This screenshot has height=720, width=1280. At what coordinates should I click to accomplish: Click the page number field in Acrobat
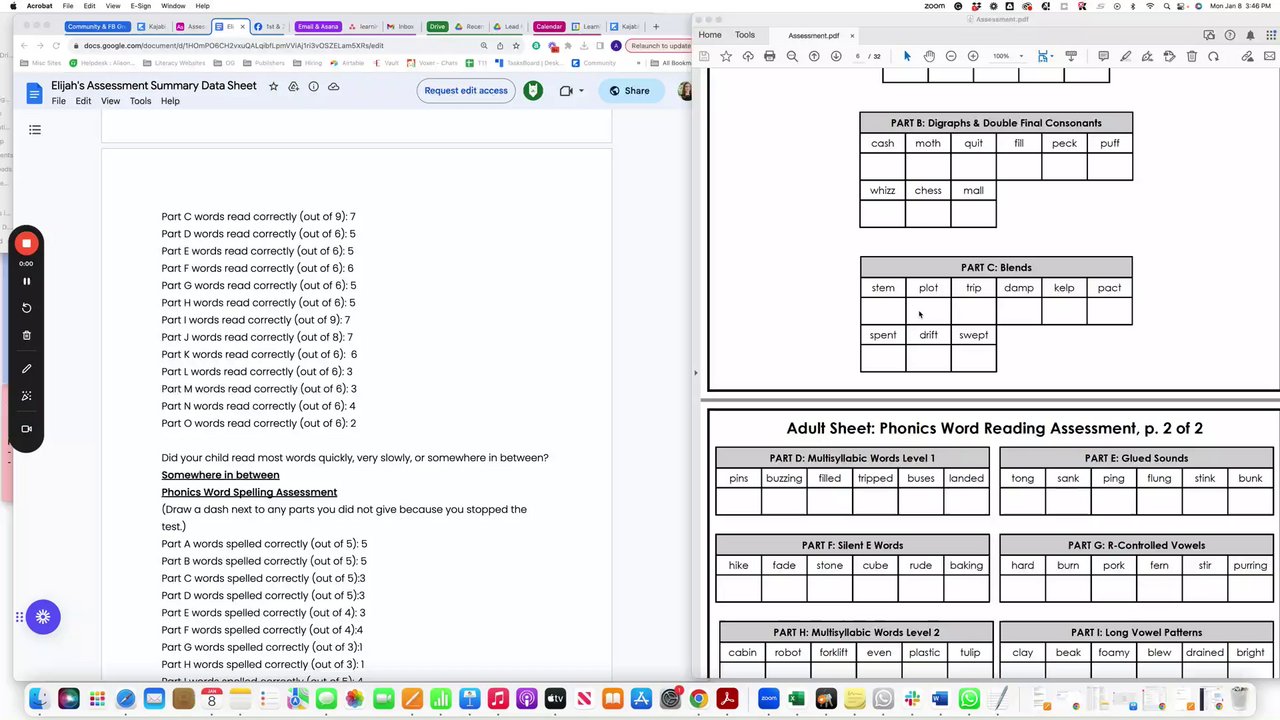858,56
